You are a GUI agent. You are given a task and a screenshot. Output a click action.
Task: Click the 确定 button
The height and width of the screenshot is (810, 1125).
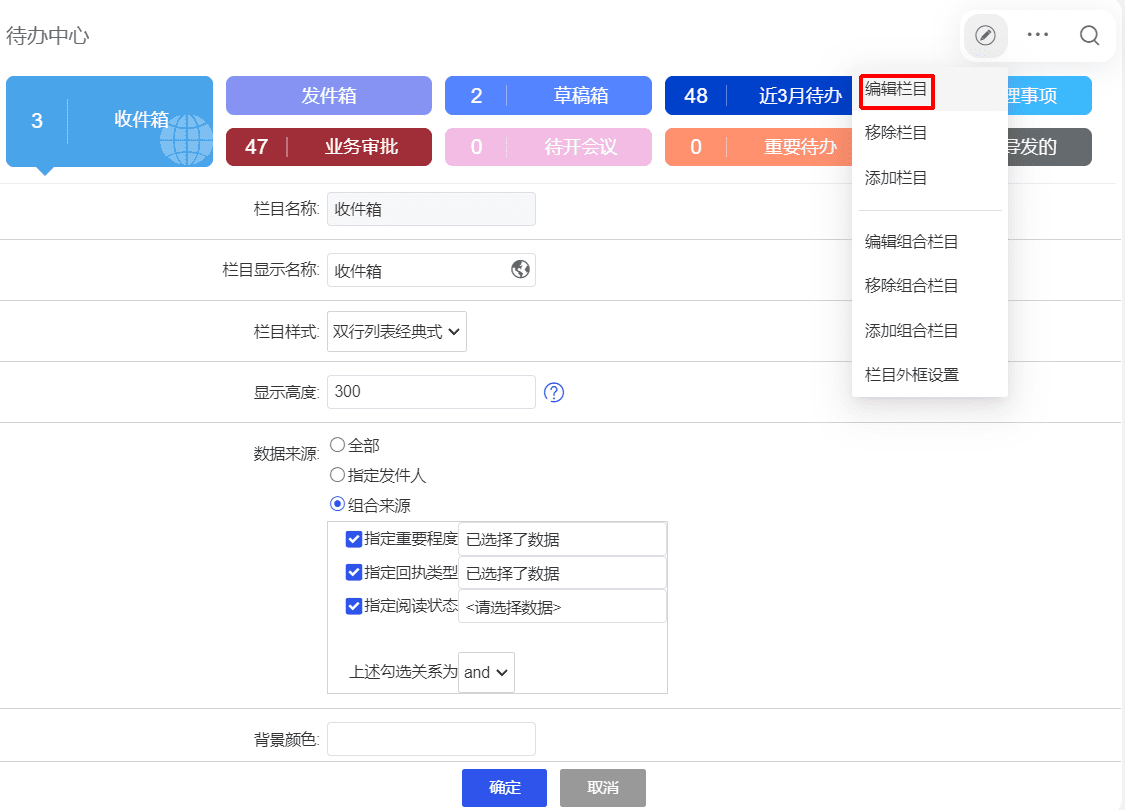[x=504, y=788]
